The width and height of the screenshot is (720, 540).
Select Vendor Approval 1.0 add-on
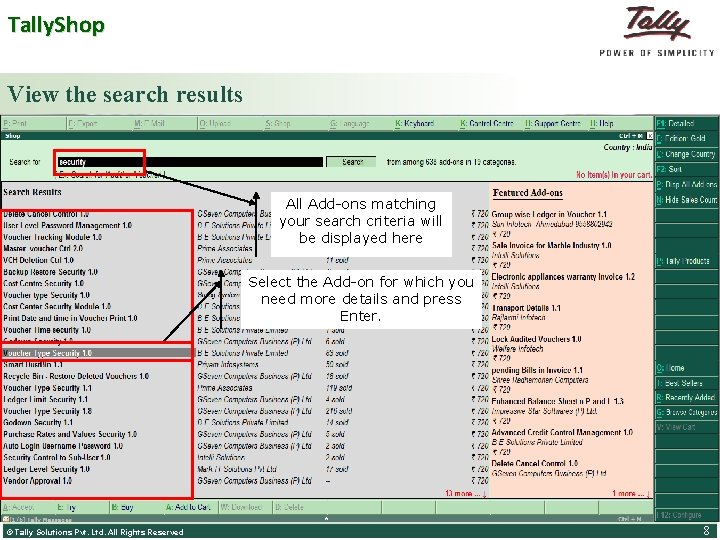click(38, 481)
